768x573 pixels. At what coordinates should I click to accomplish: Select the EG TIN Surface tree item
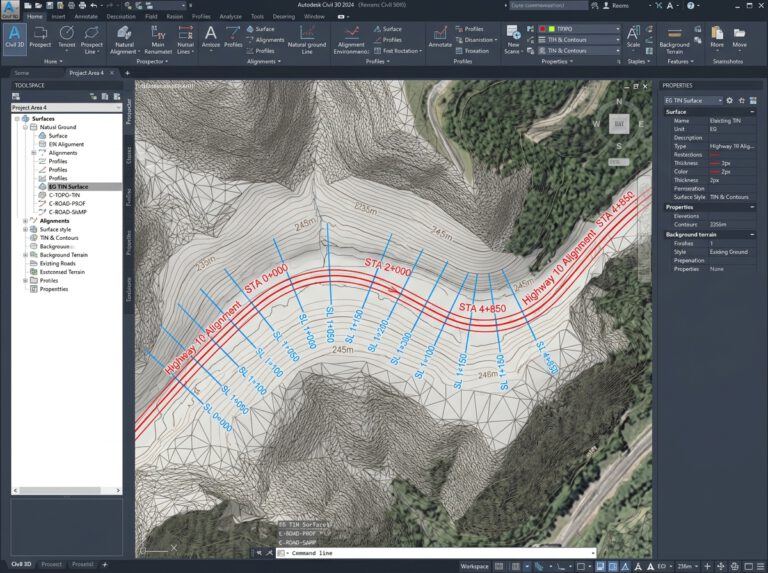68,187
